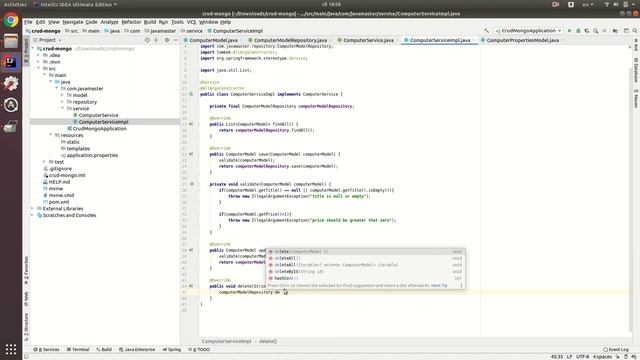Image resolution: width=640 pixels, height=360 pixels.
Task: Open Files manager from the dock
Action: [x=11, y=41]
